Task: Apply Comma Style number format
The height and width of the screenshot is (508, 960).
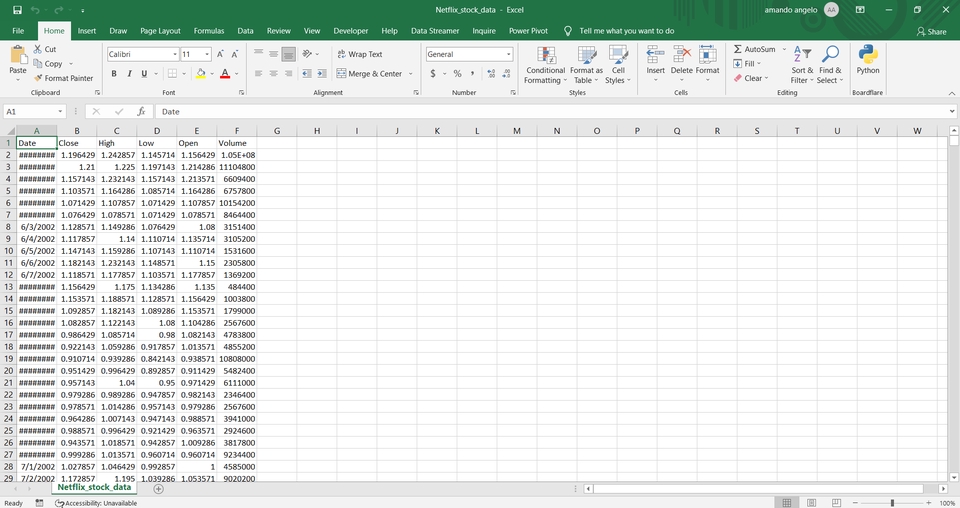Action: point(473,73)
